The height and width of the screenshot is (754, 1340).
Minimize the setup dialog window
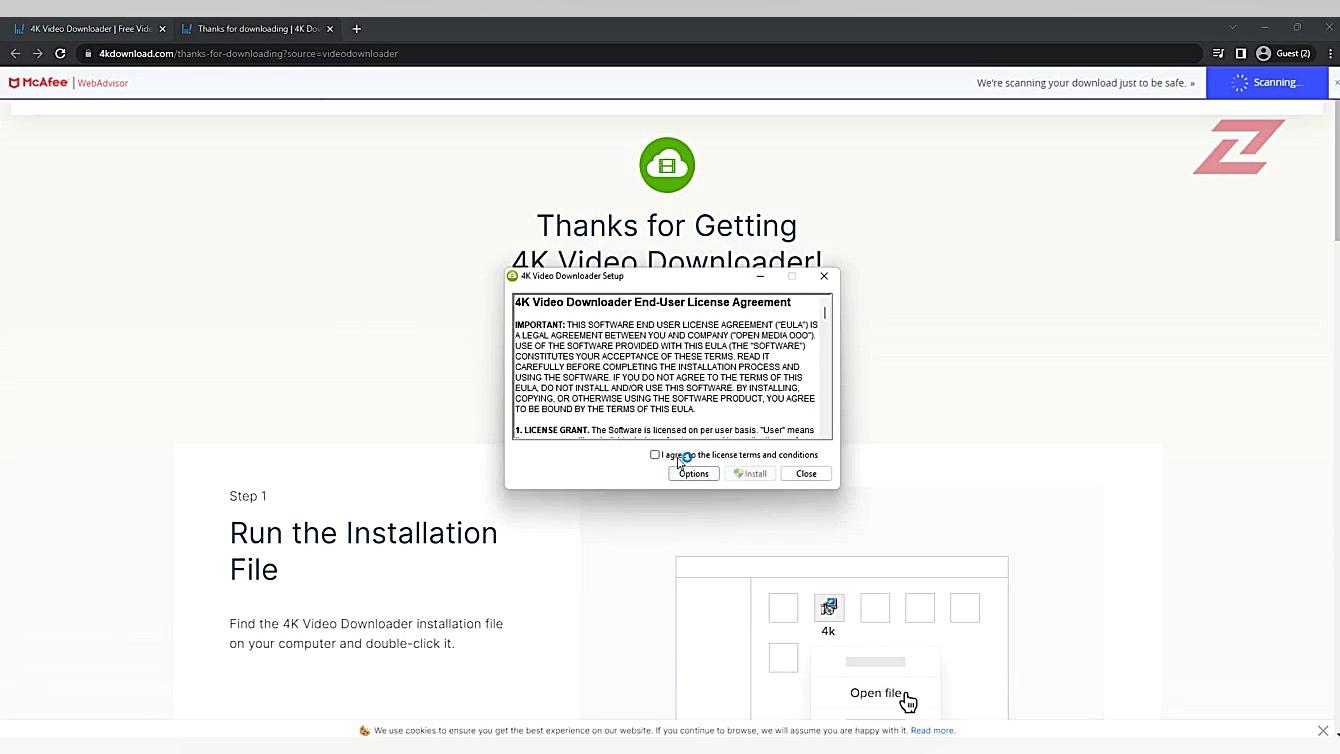(760, 276)
